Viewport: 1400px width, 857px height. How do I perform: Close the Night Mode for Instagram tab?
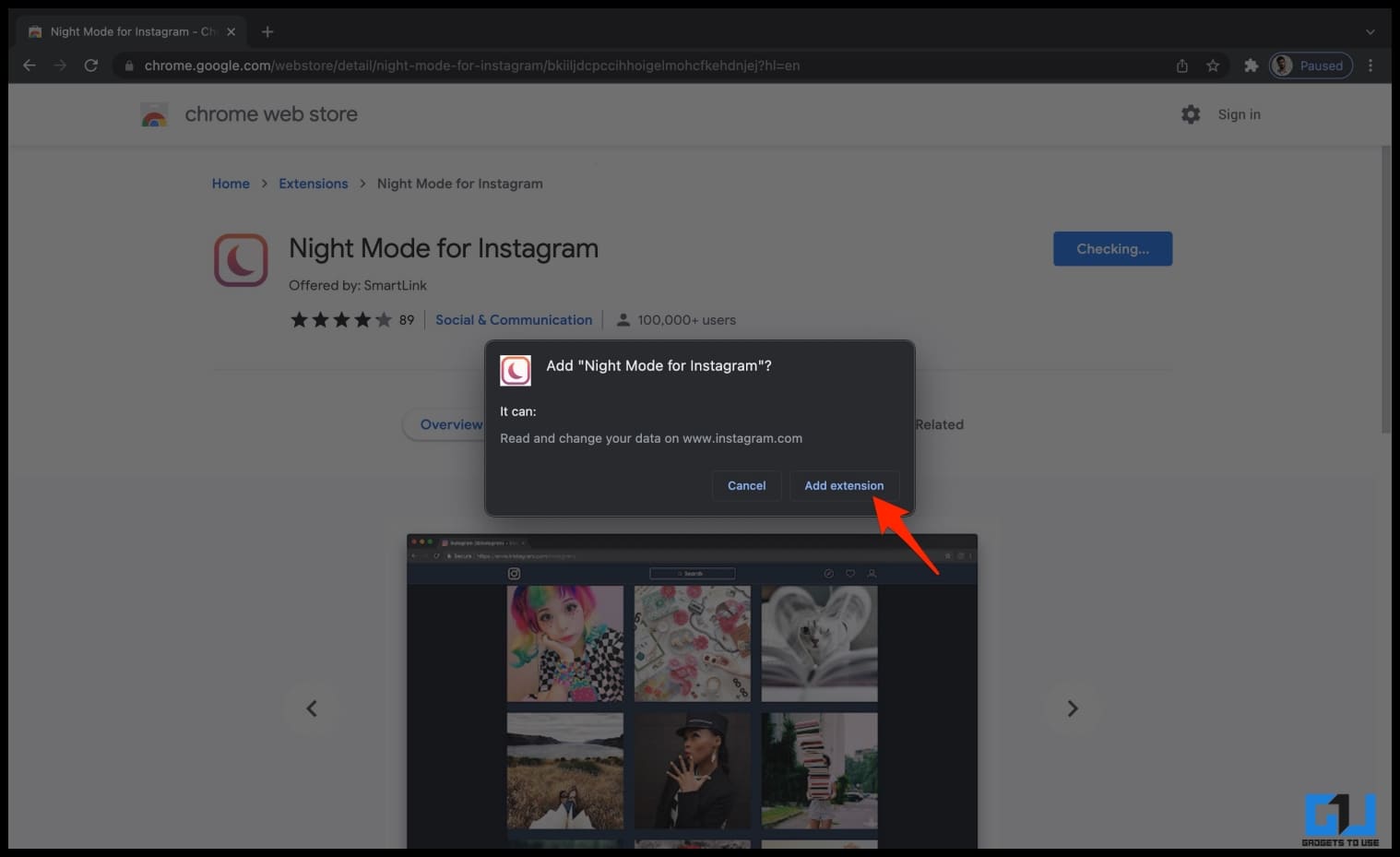tap(231, 31)
